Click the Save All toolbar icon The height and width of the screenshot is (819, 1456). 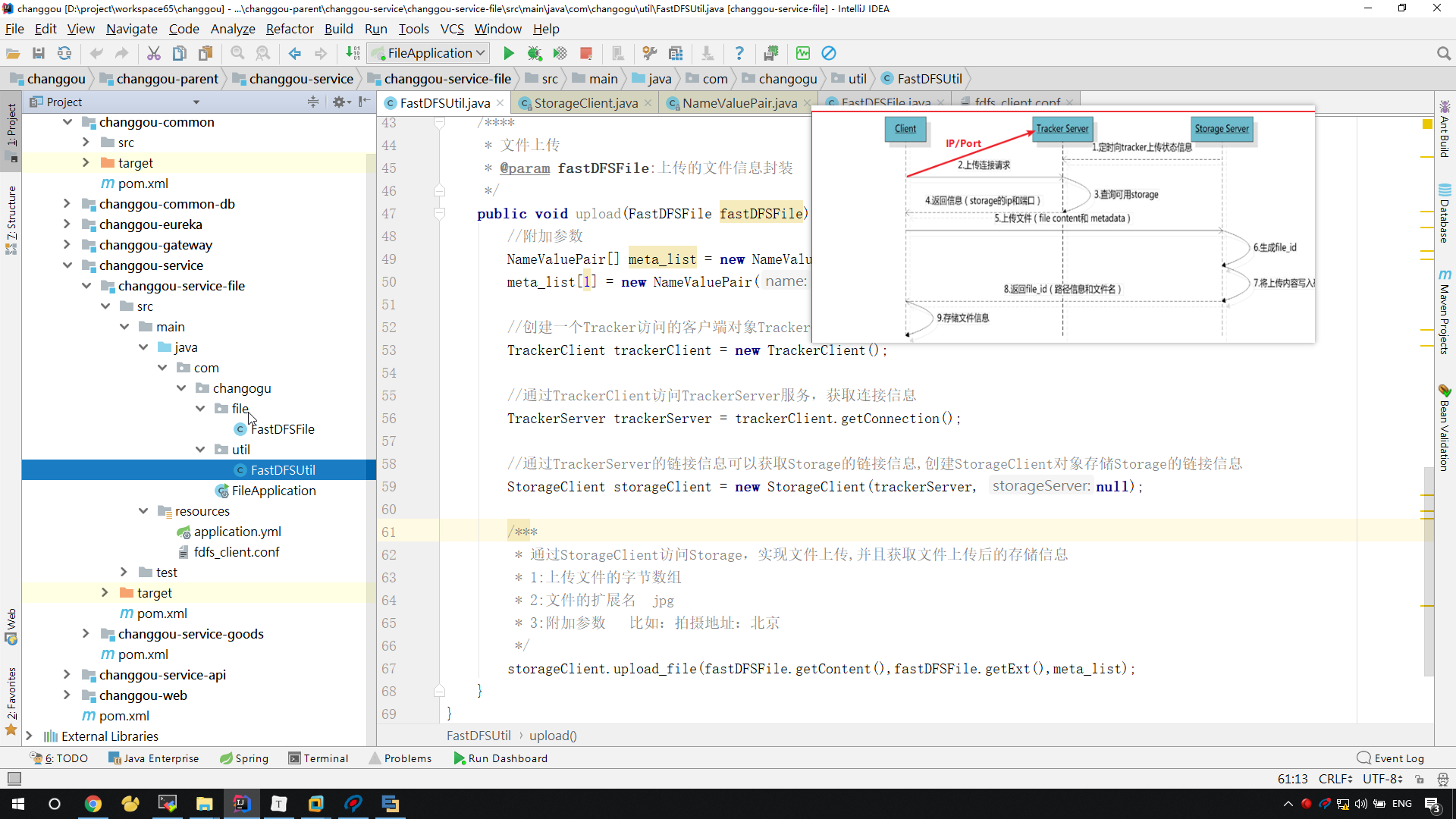pyautogui.click(x=39, y=53)
